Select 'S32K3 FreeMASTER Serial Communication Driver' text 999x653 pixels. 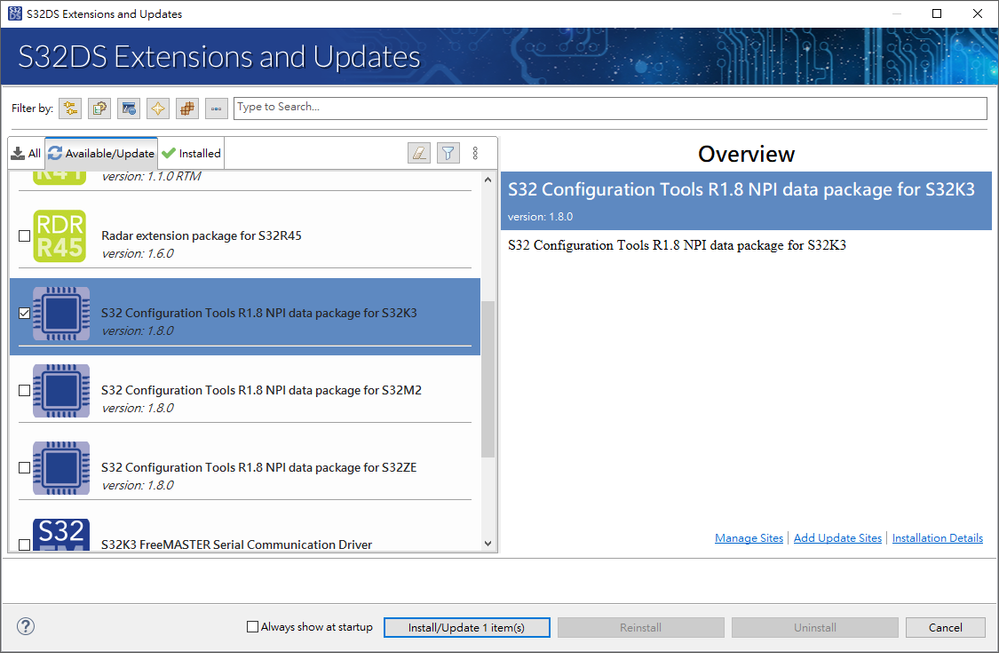click(x=236, y=545)
